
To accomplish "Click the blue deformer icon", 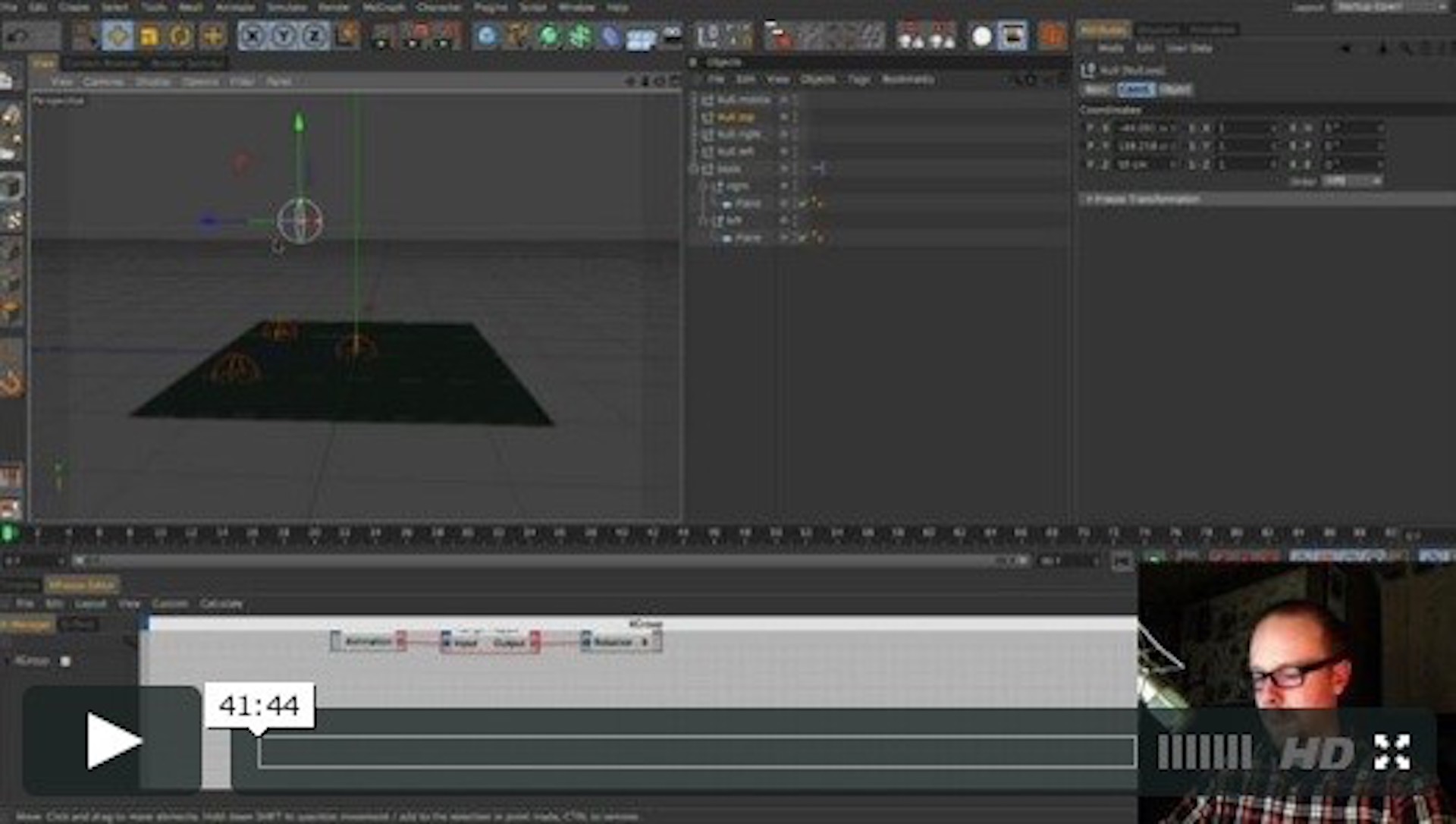I will click(x=610, y=36).
